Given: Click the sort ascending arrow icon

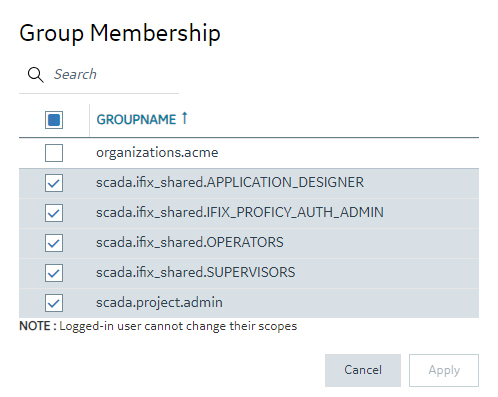Looking at the screenshot, I should tap(184, 118).
